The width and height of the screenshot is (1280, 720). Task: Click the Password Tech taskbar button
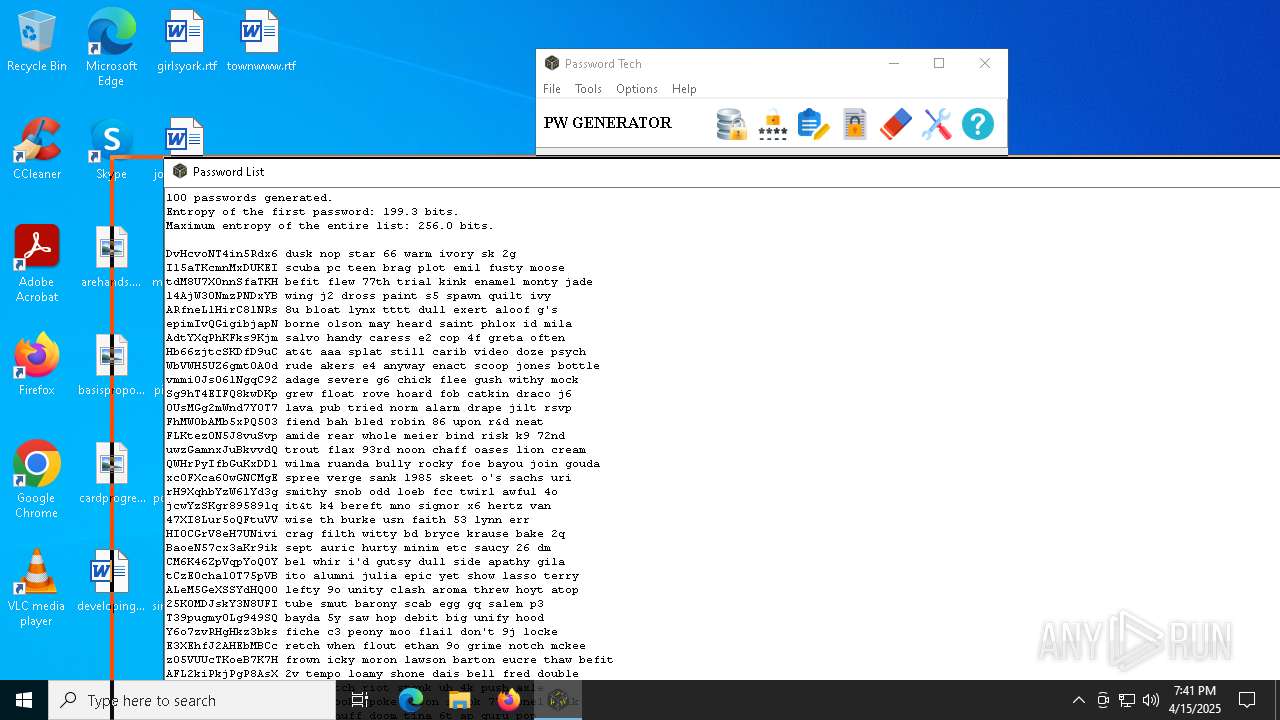tap(558, 700)
